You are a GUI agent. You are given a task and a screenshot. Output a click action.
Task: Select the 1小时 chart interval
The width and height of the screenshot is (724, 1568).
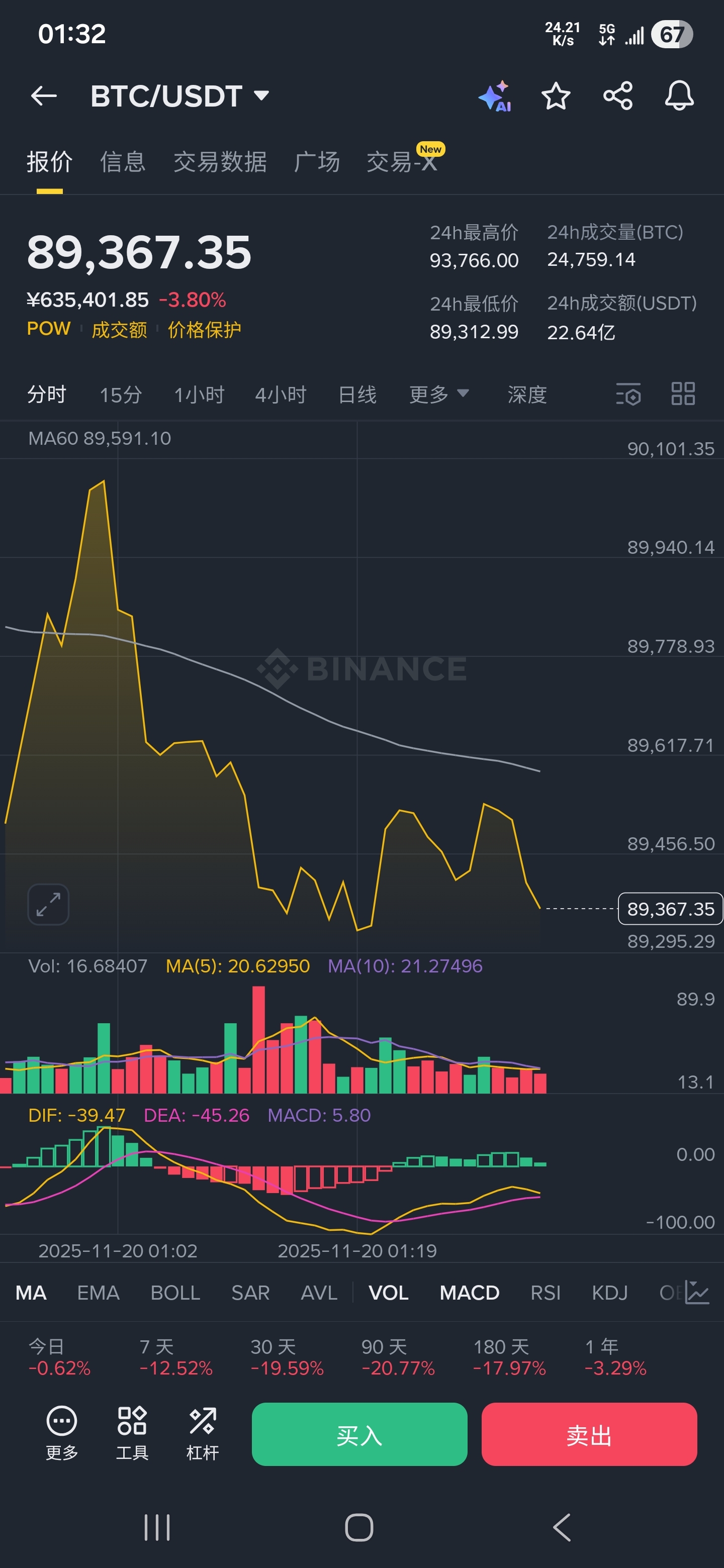click(x=199, y=395)
